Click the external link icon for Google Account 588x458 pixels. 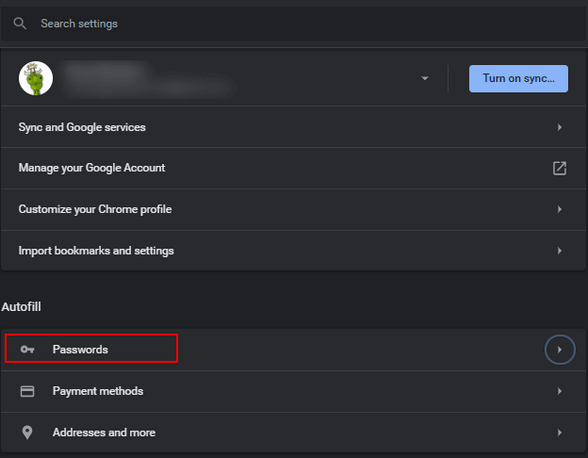(x=560, y=168)
